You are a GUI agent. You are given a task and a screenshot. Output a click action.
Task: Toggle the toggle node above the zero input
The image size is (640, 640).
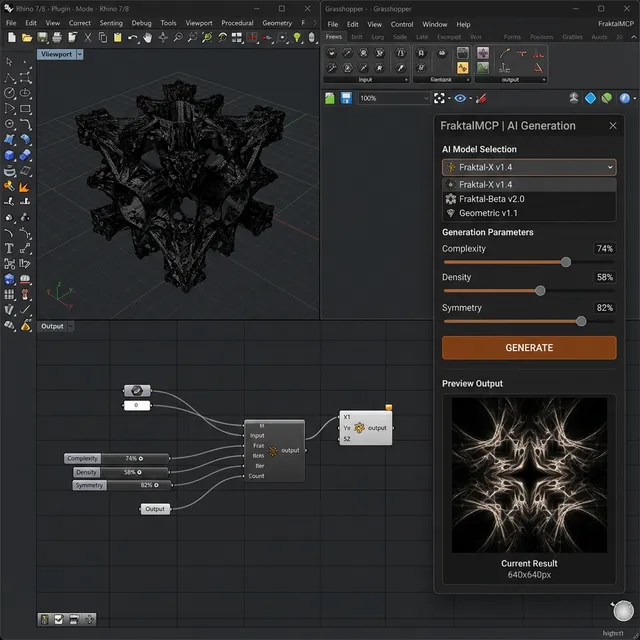pyautogui.click(x=137, y=391)
